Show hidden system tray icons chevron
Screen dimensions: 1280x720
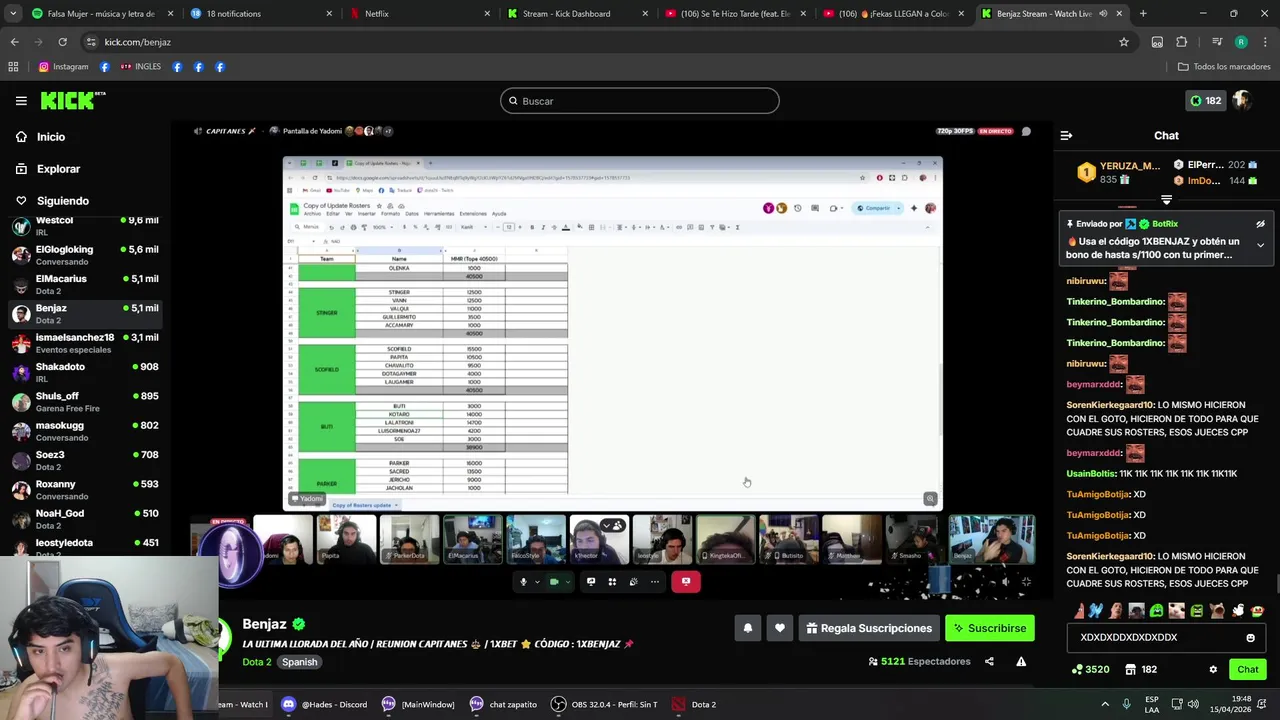1105,704
